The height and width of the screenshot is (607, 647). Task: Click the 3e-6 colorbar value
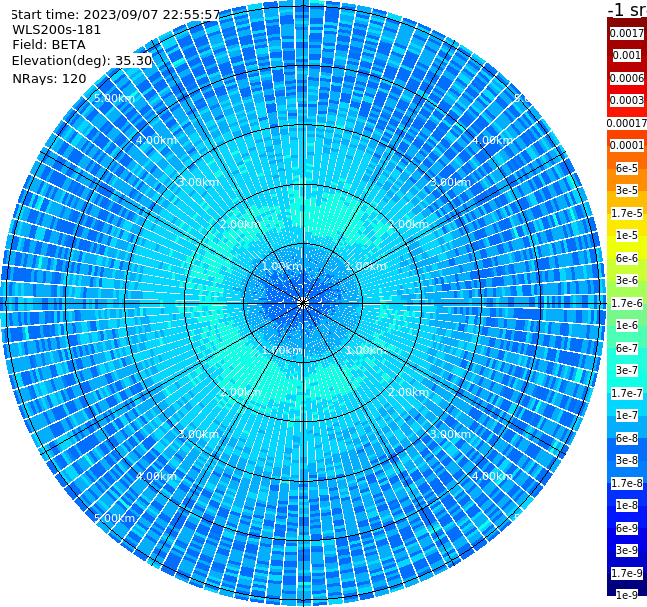(627, 280)
